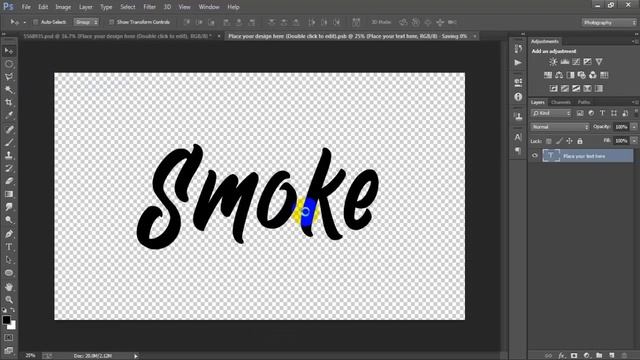The image size is (640, 360).
Task: Select the Zoom tool in the toolbox
Action: (x=9, y=300)
